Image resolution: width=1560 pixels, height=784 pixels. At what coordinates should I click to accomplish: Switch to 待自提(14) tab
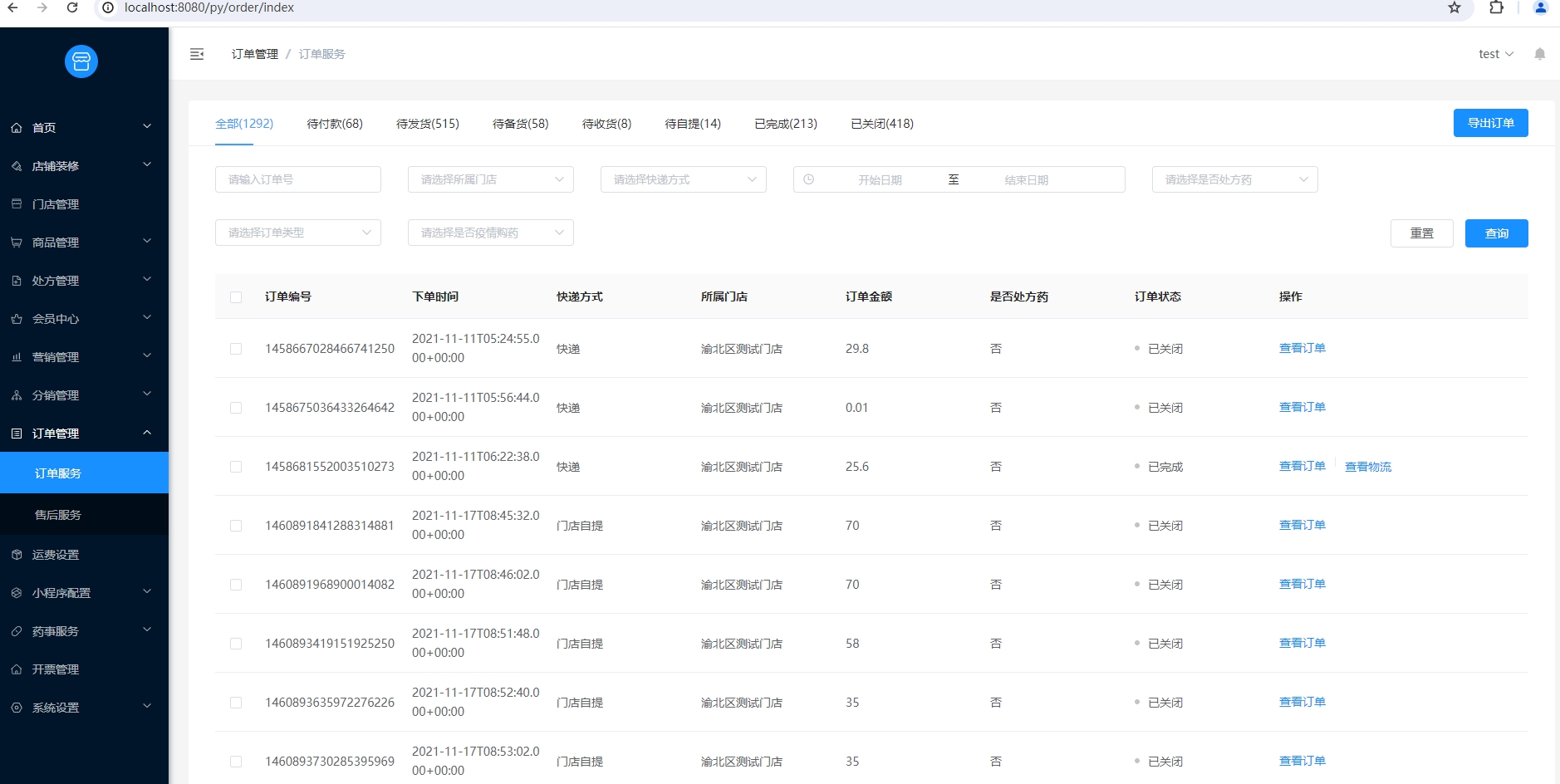click(x=693, y=124)
